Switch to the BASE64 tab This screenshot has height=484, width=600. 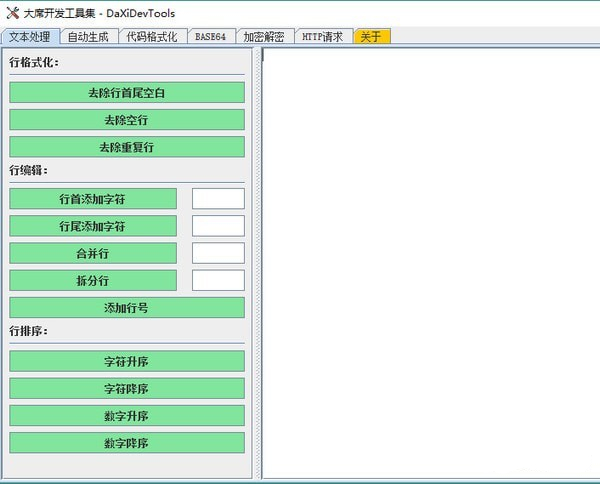[x=211, y=37]
